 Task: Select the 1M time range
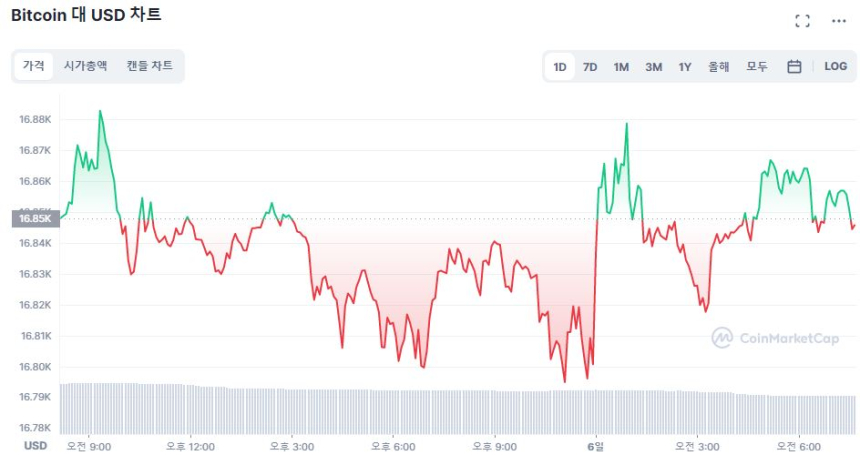pyautogui.click(x=621, y=67)
